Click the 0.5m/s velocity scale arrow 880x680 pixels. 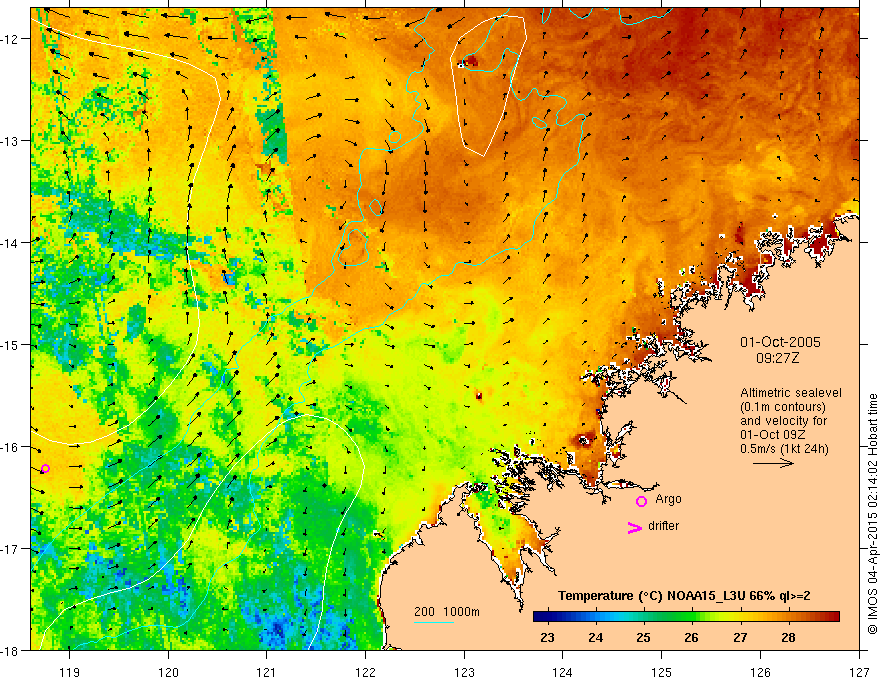[773, 463]
